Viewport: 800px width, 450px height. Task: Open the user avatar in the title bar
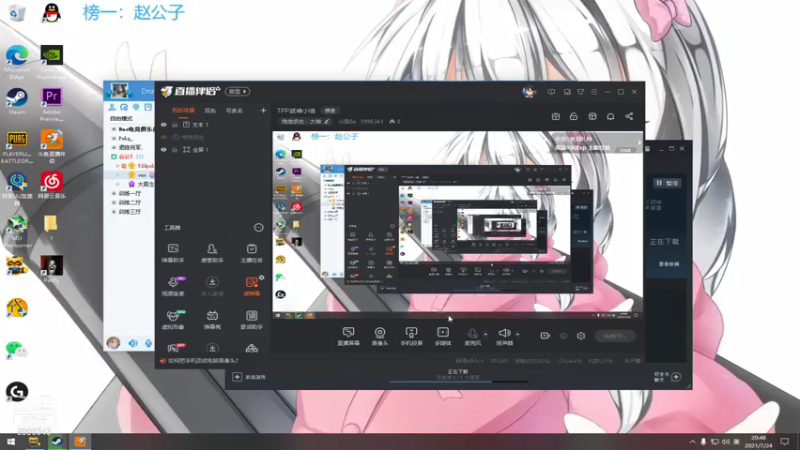coord(529,92)
